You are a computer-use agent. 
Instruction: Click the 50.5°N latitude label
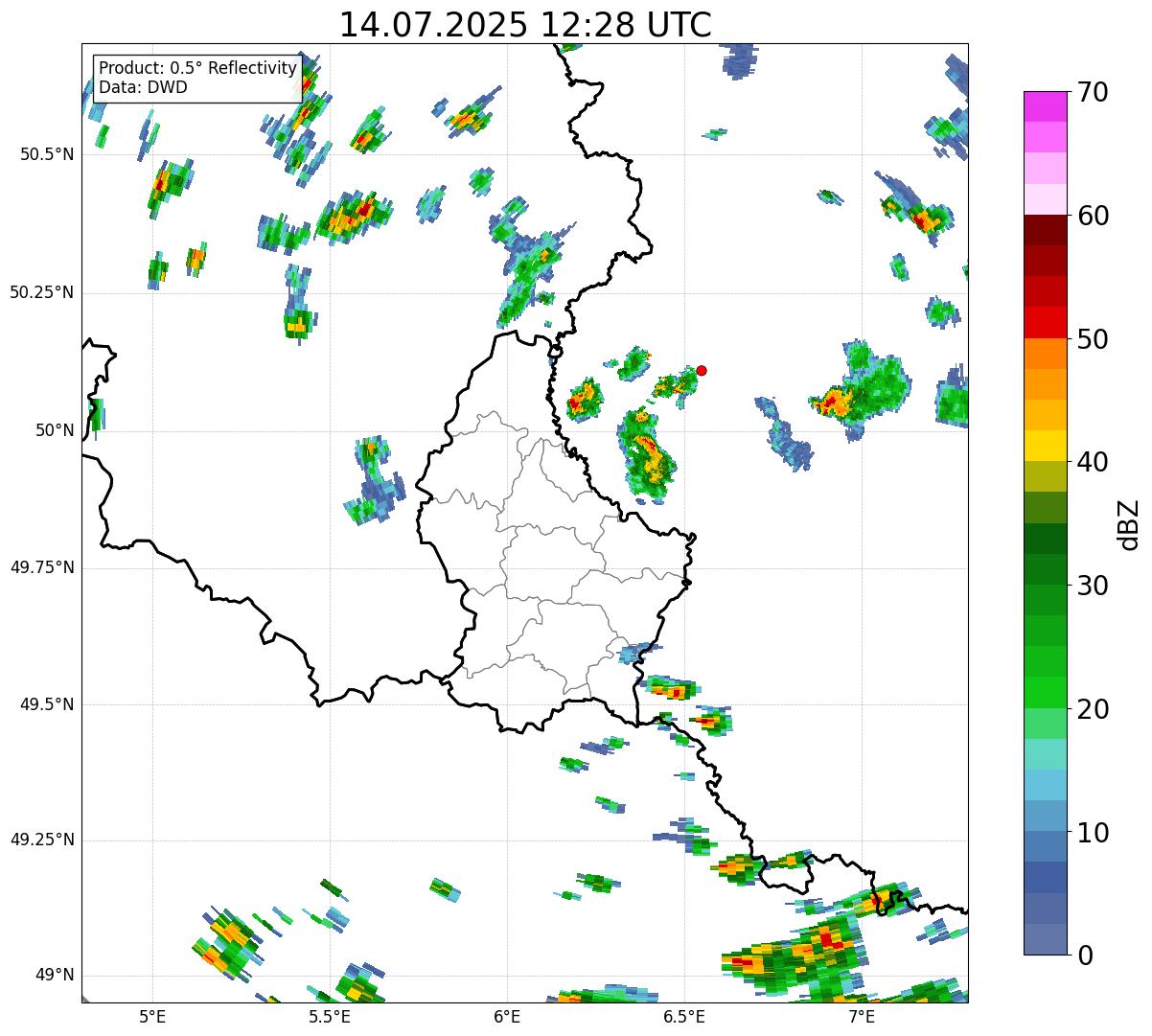pos(46,154)
